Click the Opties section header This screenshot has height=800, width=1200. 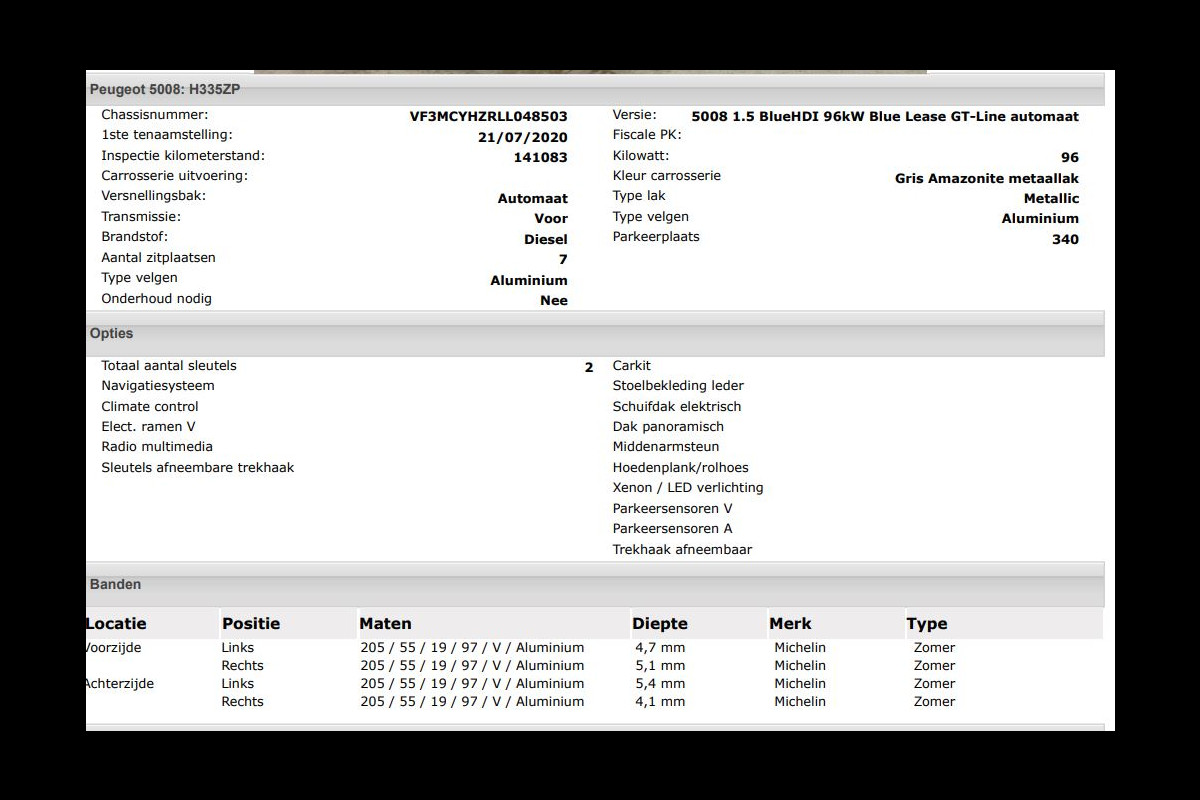tap(111, 334)
